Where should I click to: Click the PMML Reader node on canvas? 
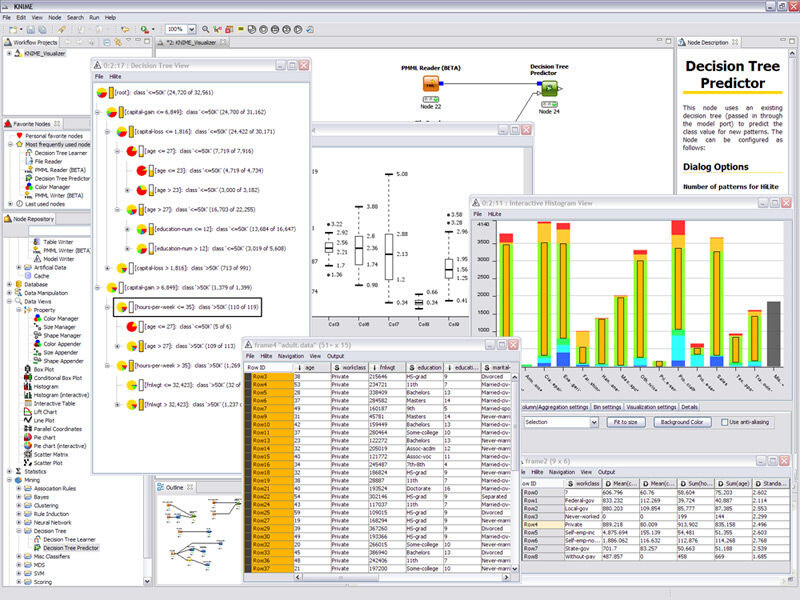[x=431, y=84]
